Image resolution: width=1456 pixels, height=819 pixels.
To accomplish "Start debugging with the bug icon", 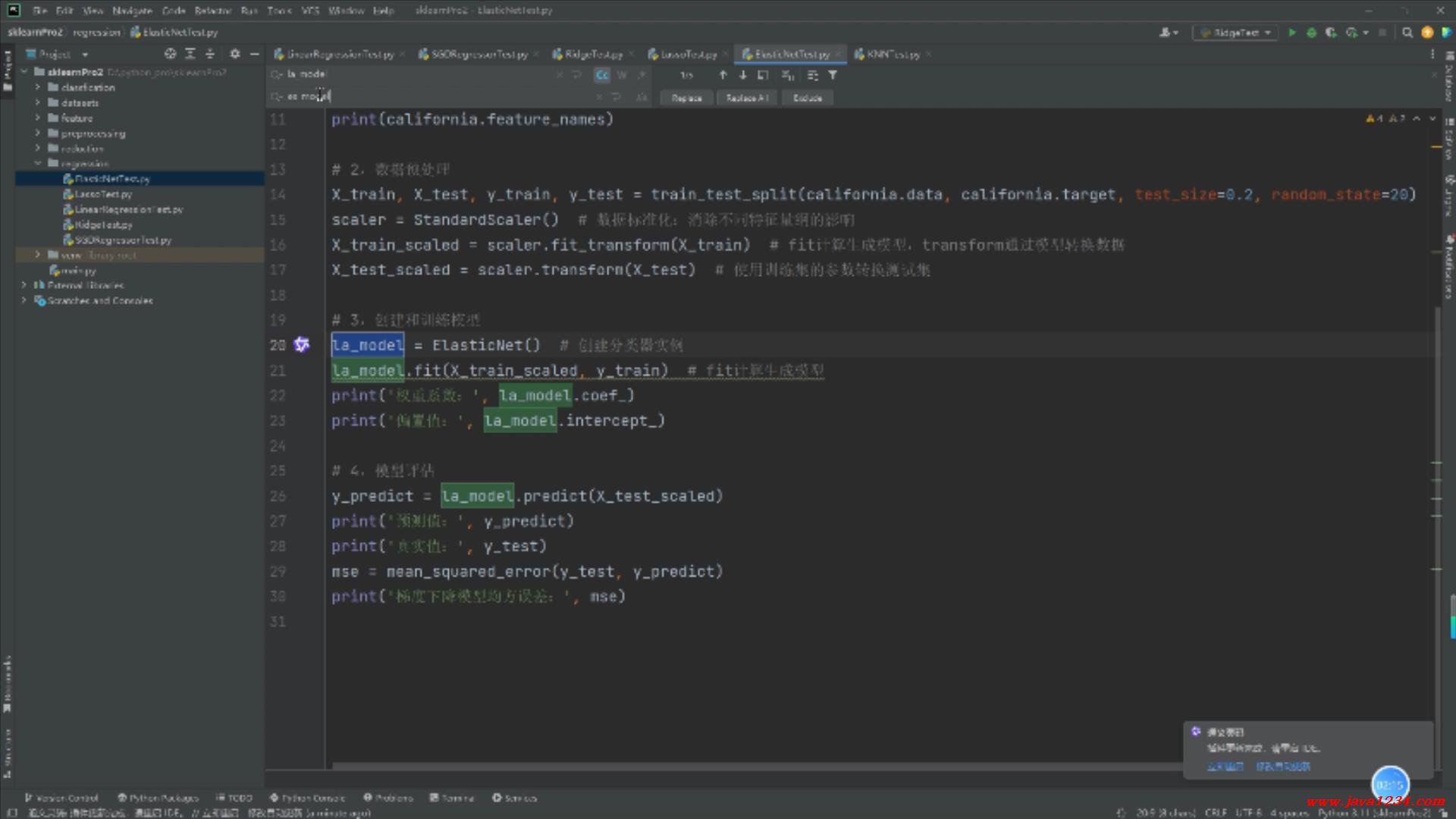I will click(x=1311, y=33).
